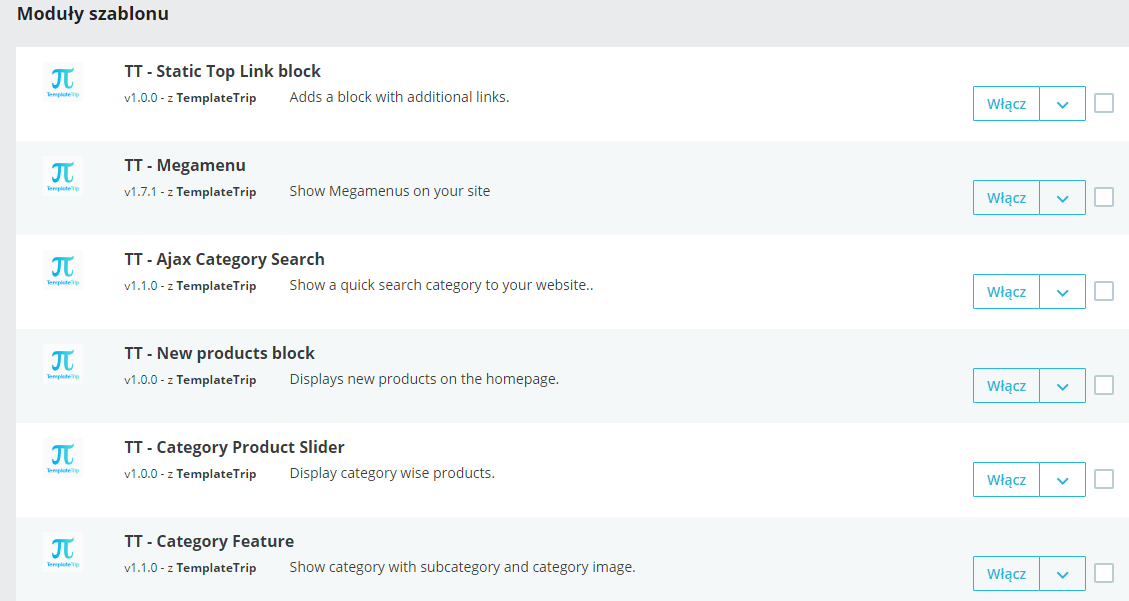Click the New products block module icon
Image resolution: width=1129 pixels, height=601 pixels.
pos(62,364)
